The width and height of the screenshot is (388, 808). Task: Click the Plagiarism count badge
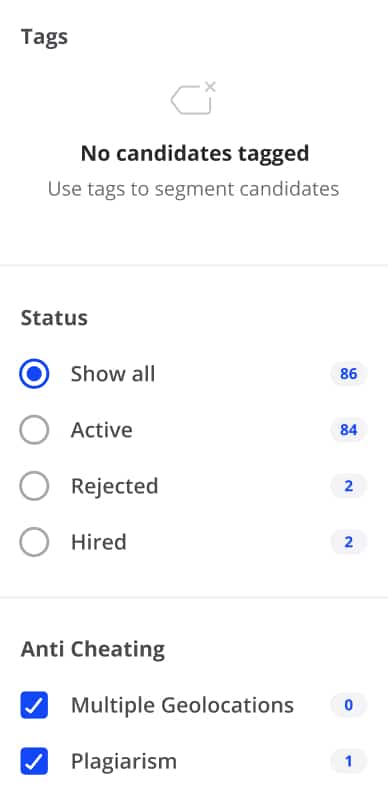pyautogui.click(x=349, y=761)
